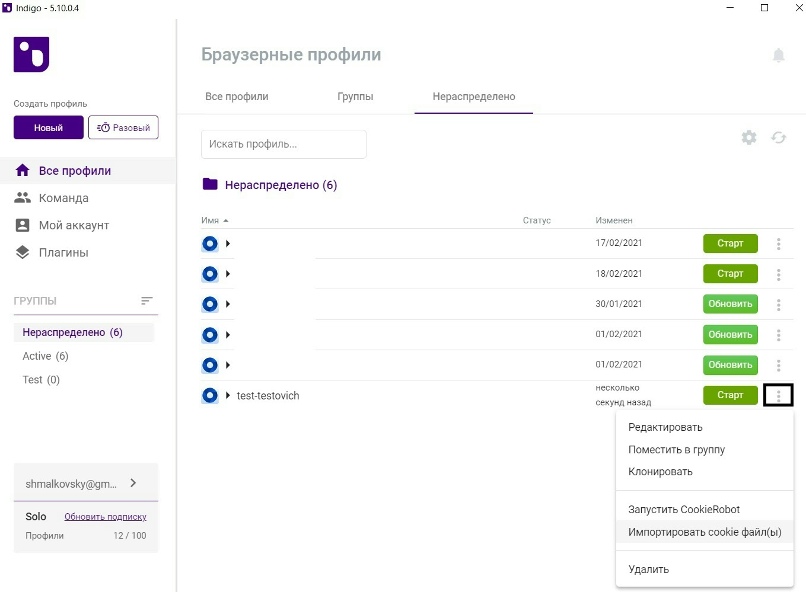
Task: Open three-dot menu for 17/02/2021 profile
Action: [779, 244]
